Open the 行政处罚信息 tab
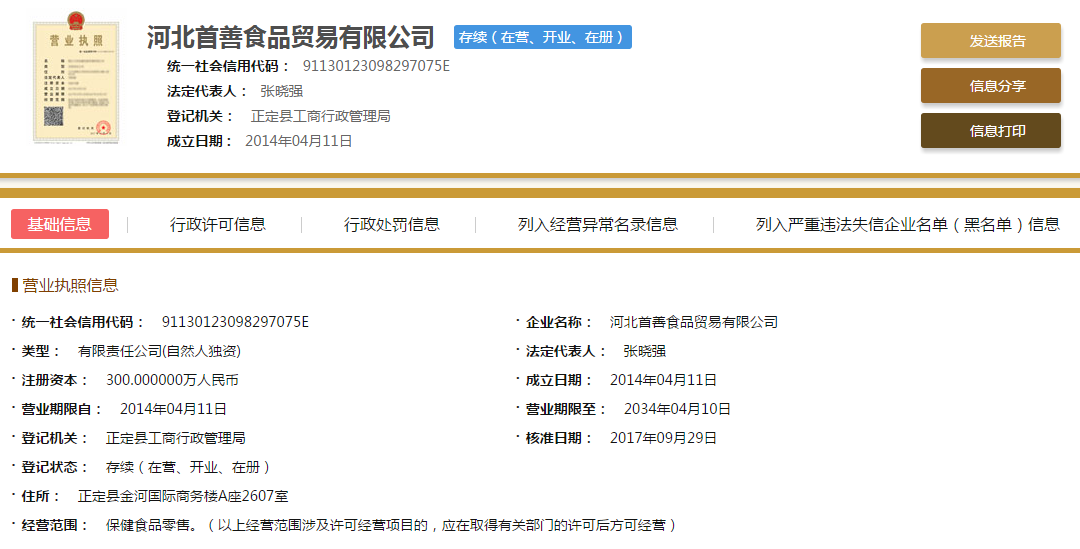Viewport: 1080px width, 549px height. [392, 224]
